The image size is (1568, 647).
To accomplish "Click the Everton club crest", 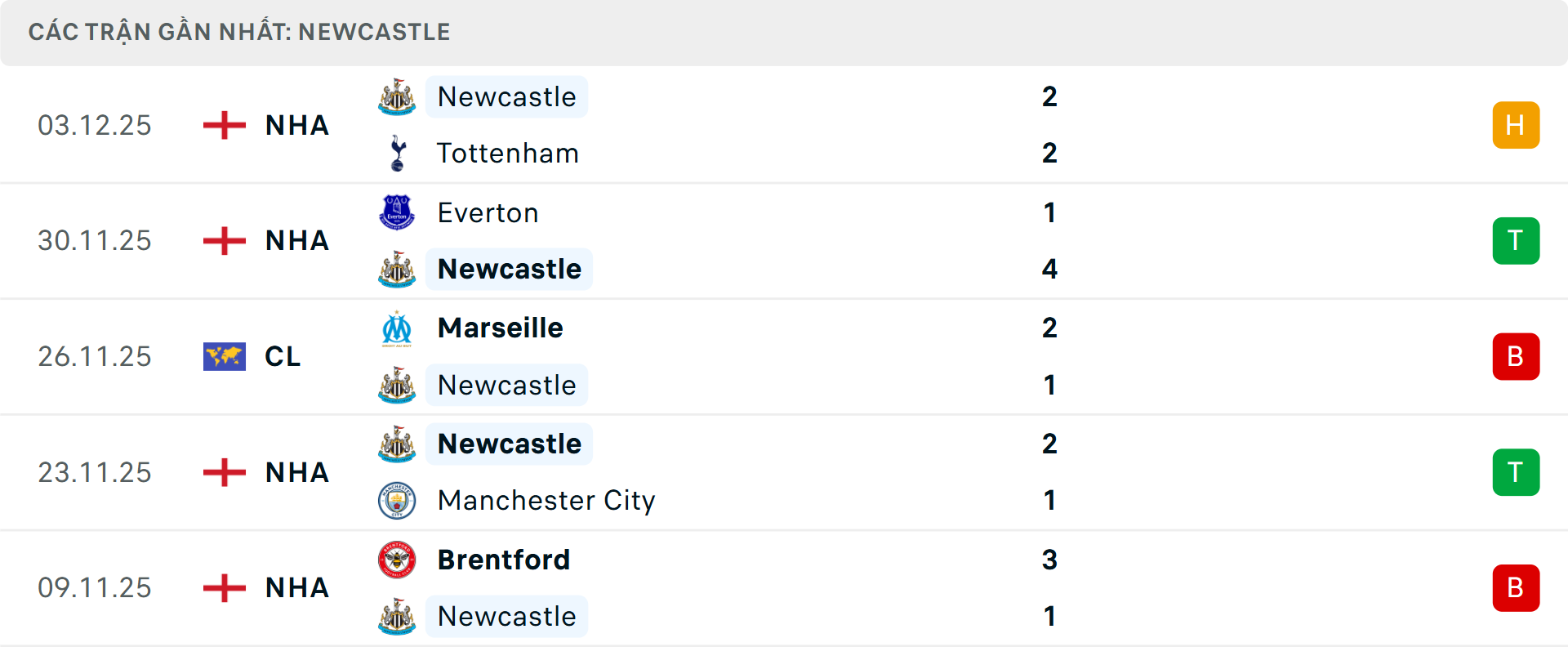I will point(397,212).
